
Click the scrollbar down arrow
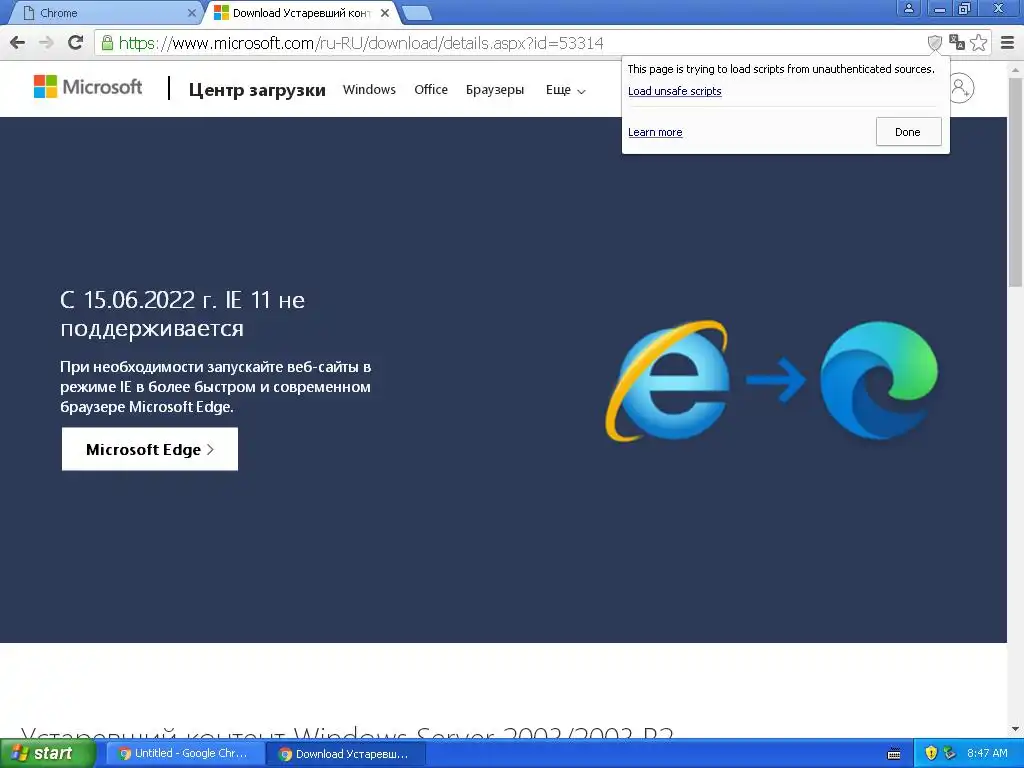click(x=1016, y=729)
